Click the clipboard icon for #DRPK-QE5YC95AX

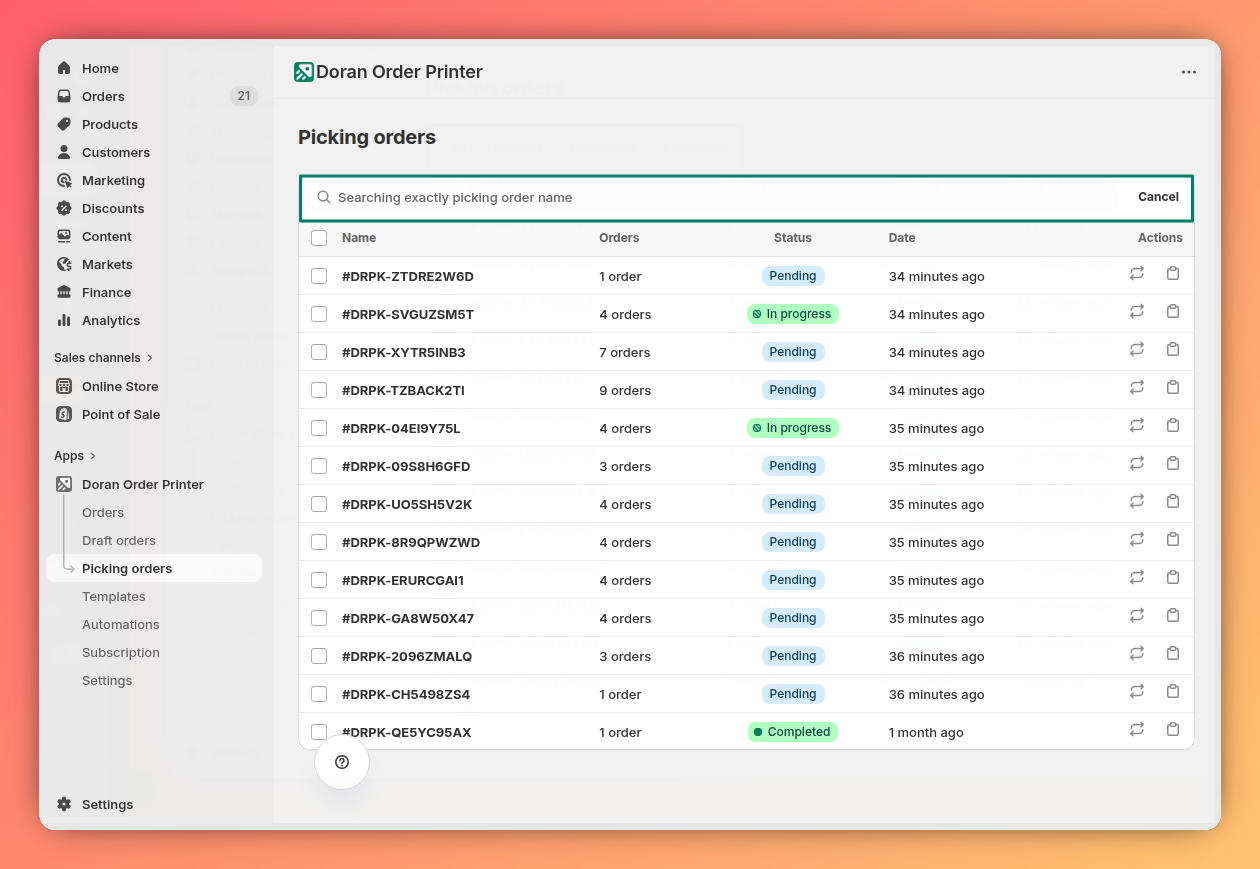(1173, 729)
